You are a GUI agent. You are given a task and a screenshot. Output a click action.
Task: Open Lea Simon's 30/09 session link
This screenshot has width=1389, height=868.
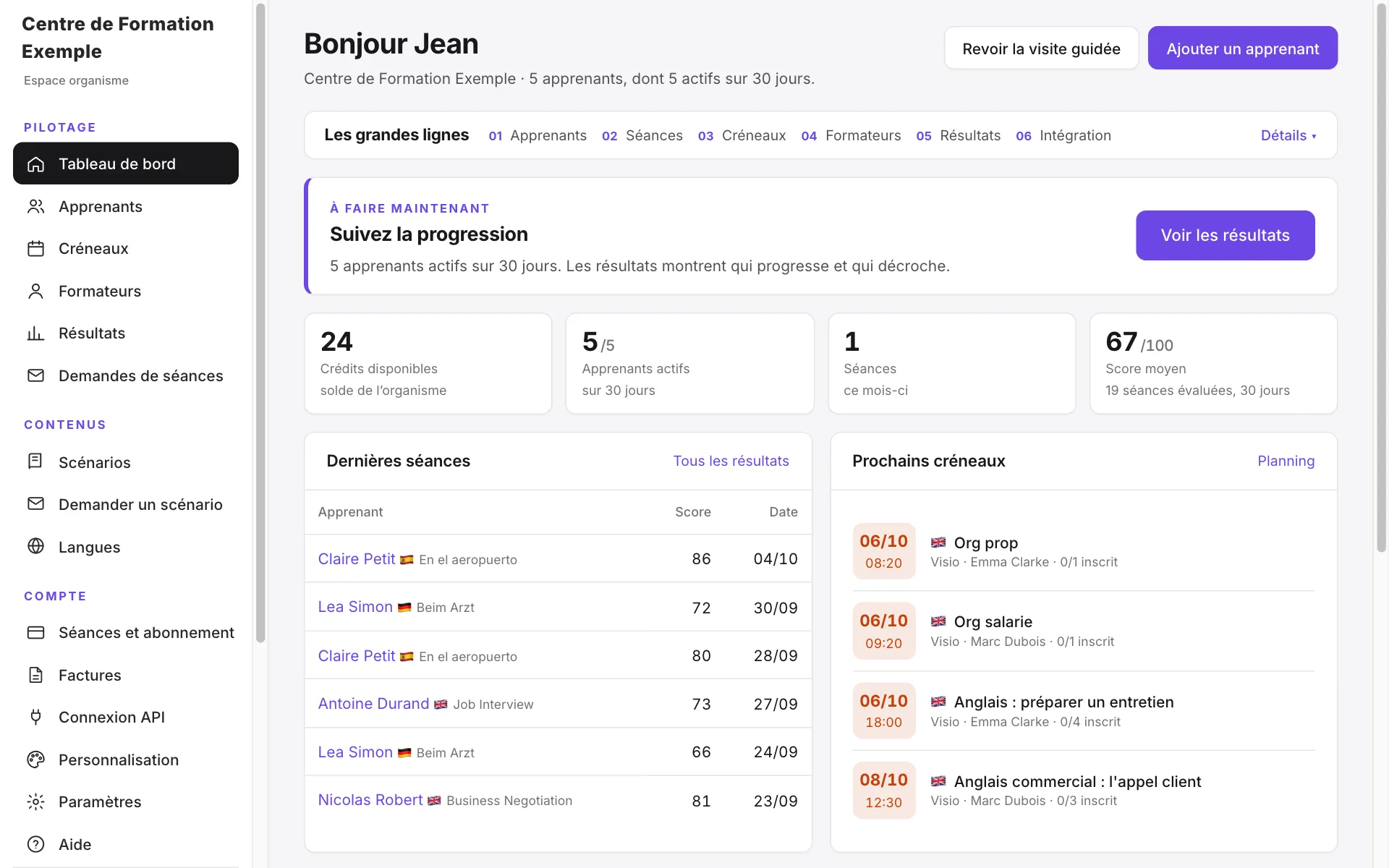pyautogui.click(x=355, y=607)
